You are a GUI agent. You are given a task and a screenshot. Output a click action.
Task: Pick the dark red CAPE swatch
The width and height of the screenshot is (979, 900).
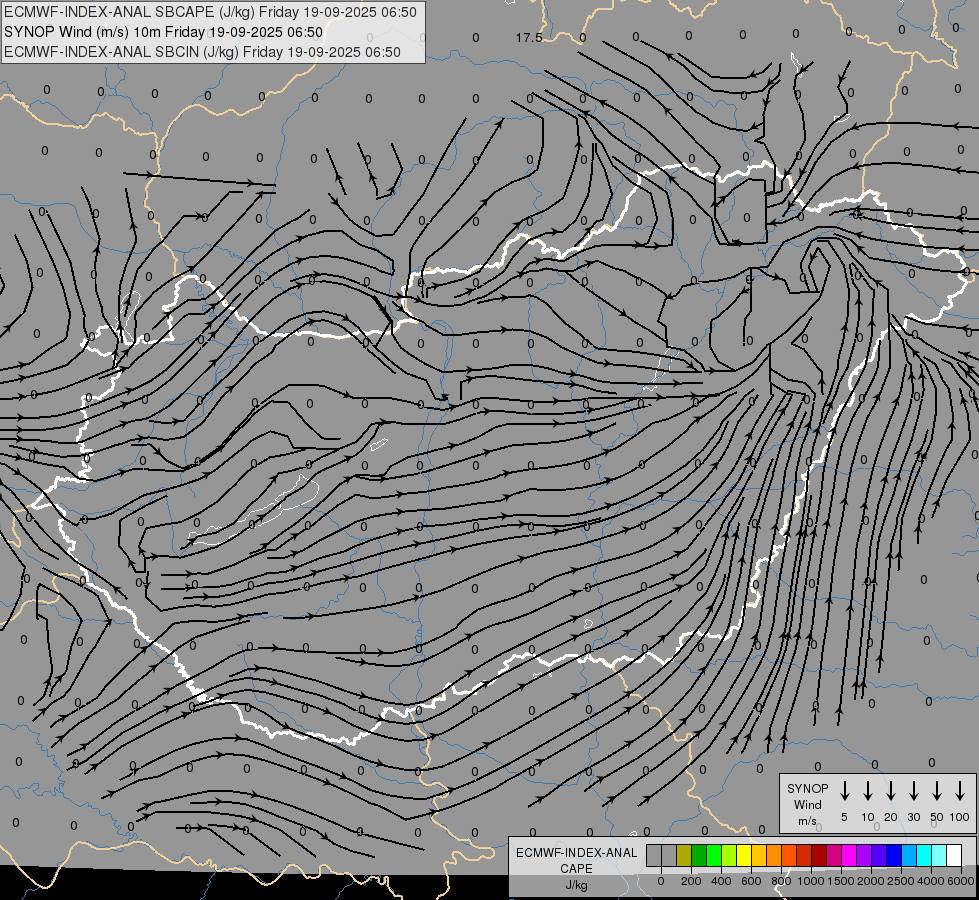coord(819,855)
